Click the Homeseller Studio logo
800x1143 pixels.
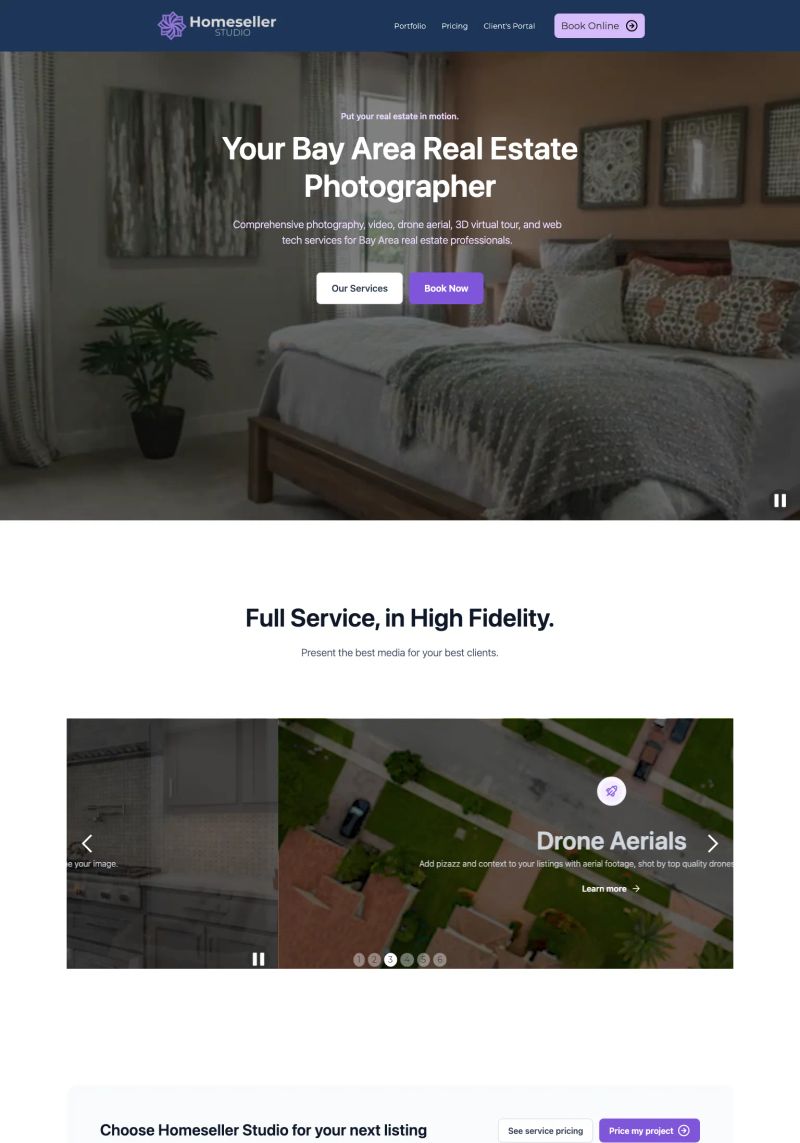point(217,26)
